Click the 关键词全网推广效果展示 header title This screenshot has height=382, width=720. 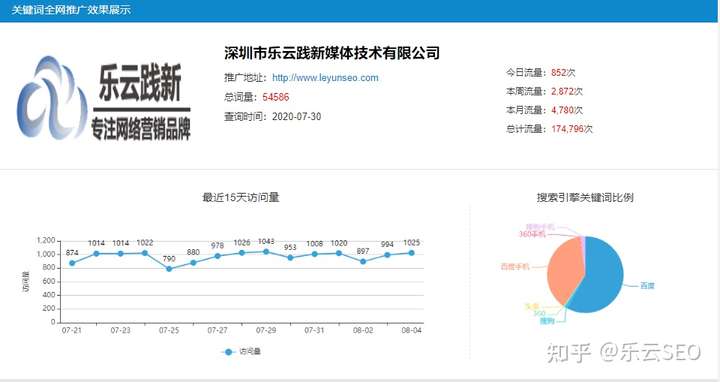[x=71, y=10]
